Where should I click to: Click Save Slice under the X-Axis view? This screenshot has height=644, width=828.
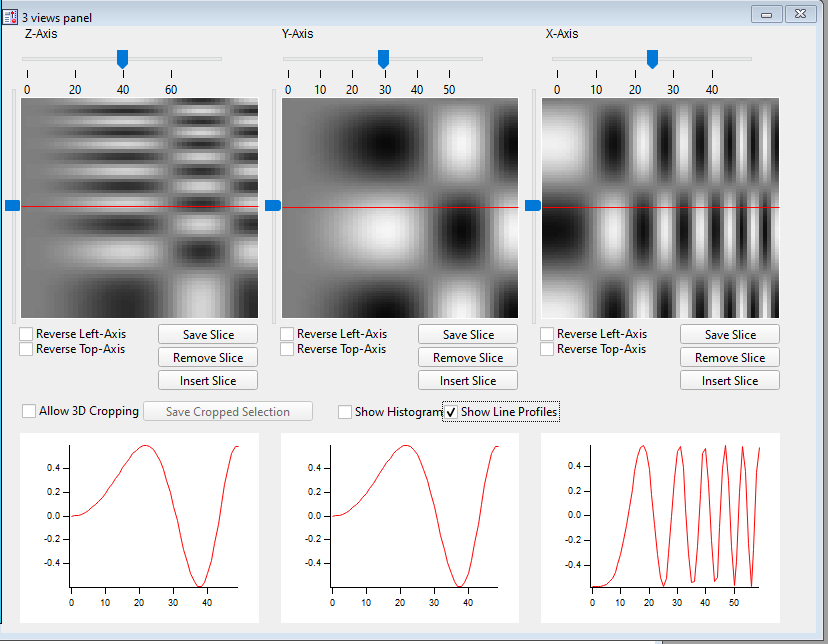click(x=729, y=334)
